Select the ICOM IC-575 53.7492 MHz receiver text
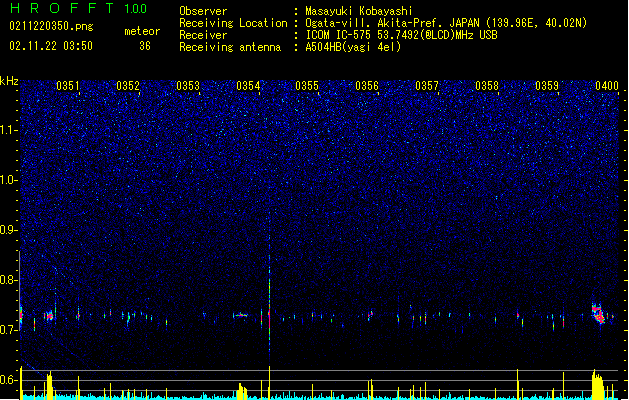Screen dimensions: 629x400 click(x=401, y=35)
